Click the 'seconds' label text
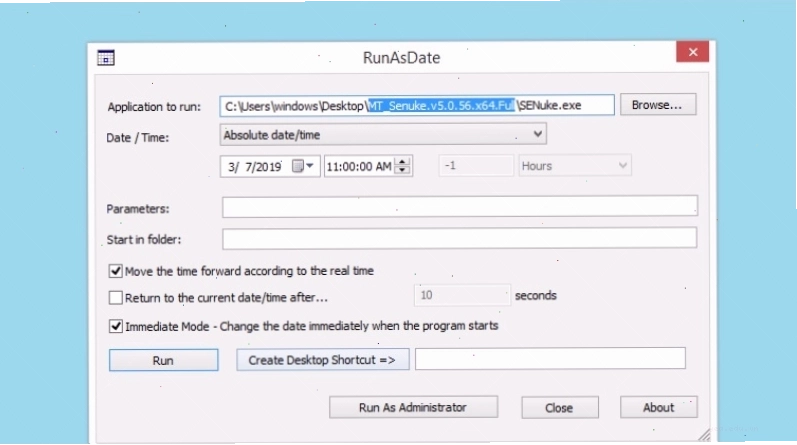The width and height of the screenshot is (797, 445). tap(536, 295)
